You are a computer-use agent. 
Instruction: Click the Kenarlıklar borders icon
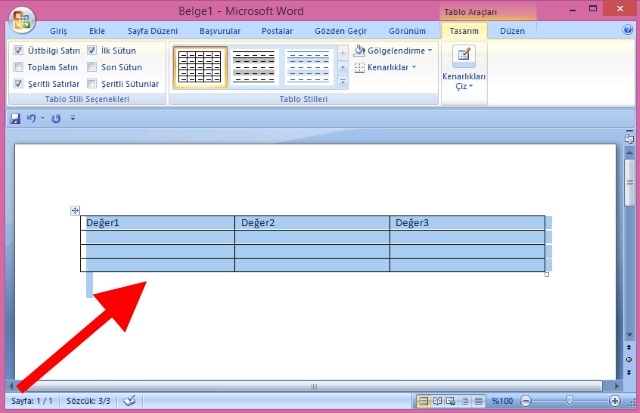[x=359, y=67]
